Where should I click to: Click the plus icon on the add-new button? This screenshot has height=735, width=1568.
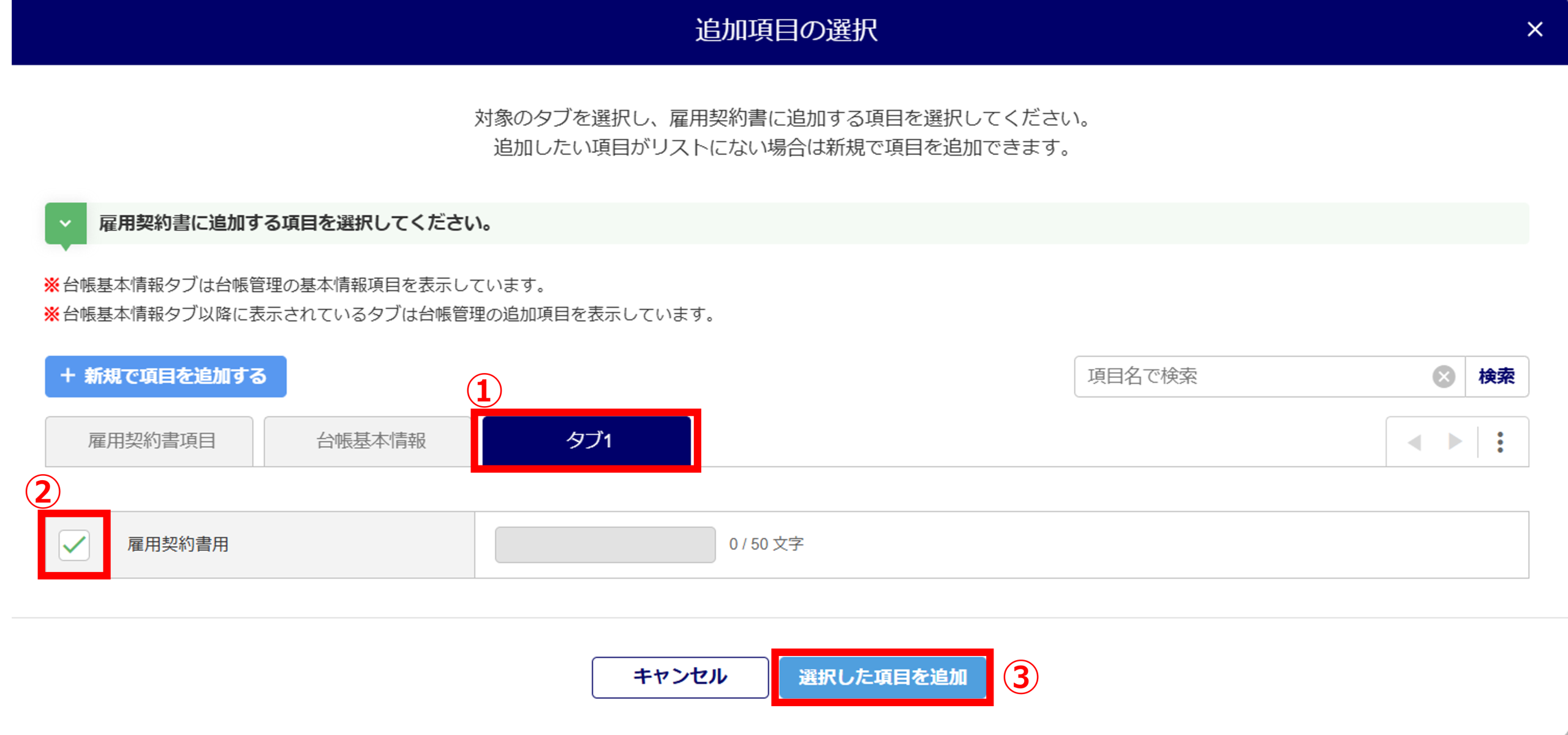(x=68, y=375)
